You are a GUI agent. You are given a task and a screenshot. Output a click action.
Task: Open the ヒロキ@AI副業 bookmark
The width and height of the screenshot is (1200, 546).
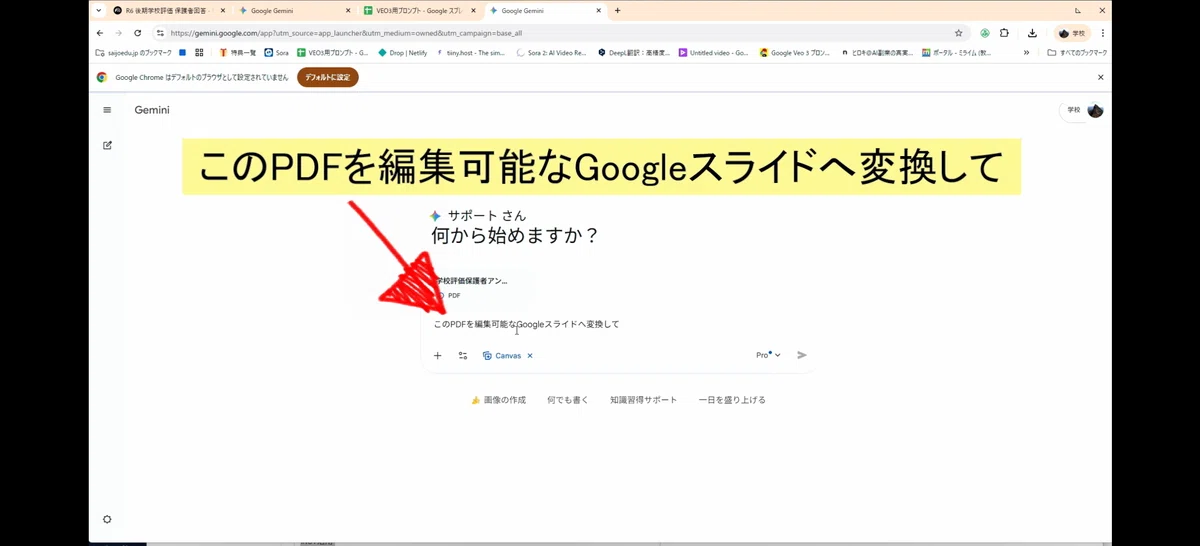877,52
